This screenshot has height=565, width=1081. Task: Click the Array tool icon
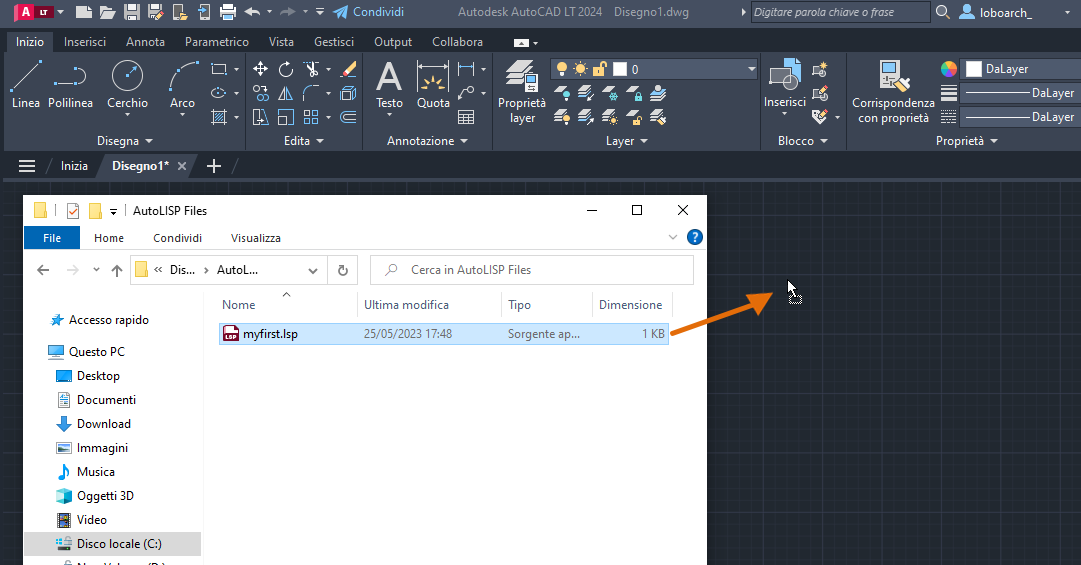(x=312, y=117)
